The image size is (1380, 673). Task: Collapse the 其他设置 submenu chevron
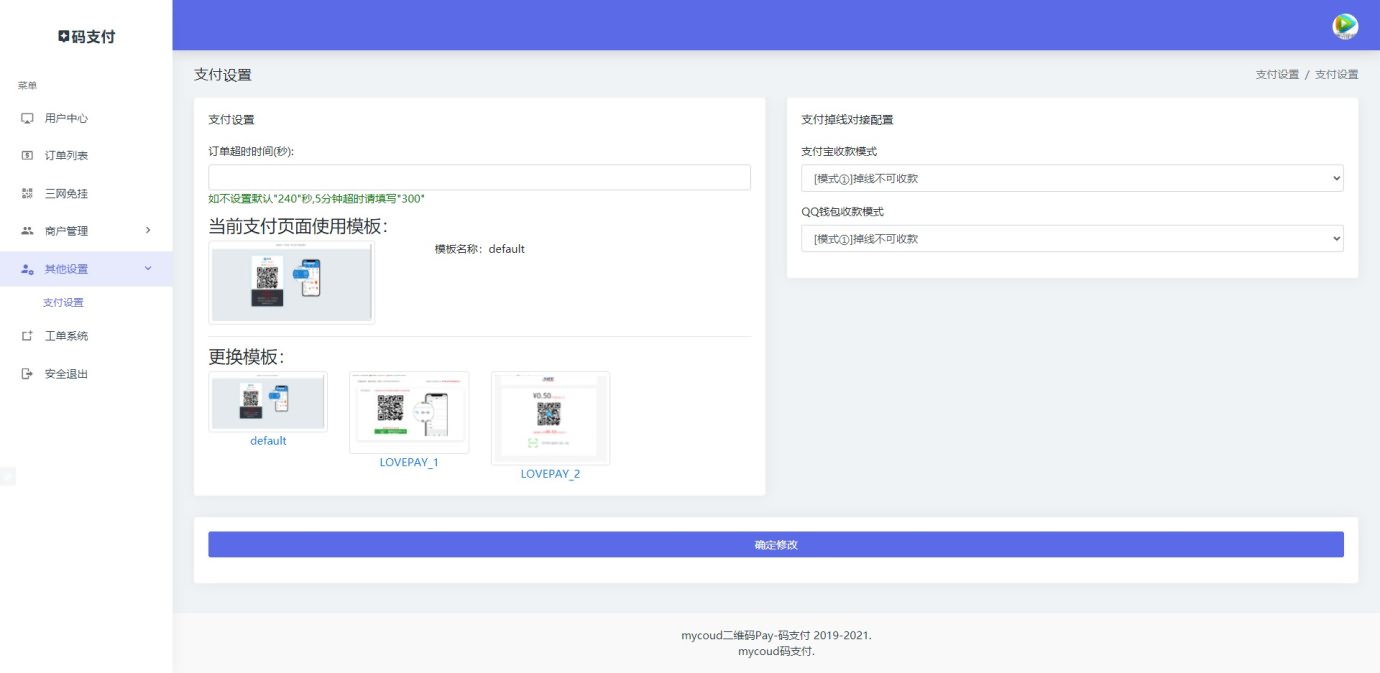click(148, 268)
